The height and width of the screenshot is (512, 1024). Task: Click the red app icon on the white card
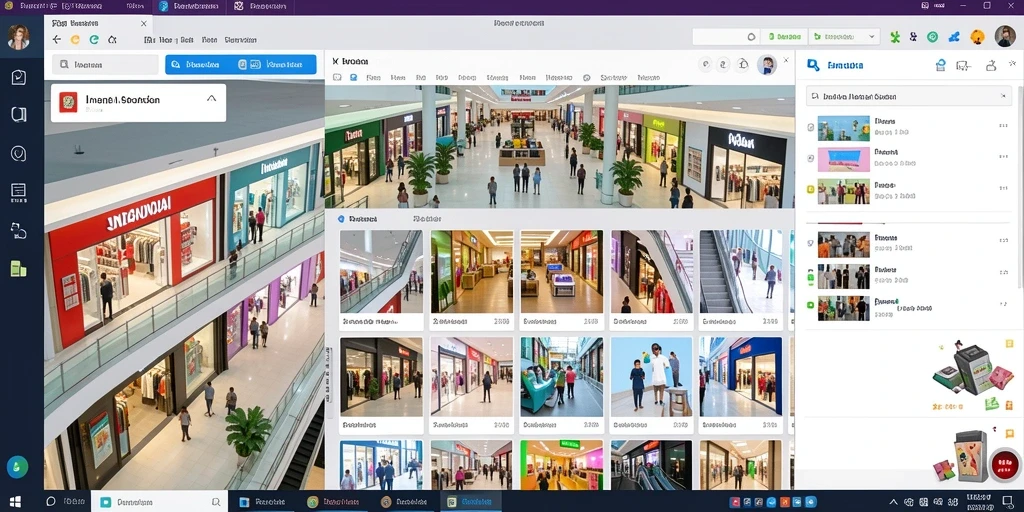coord(68,102)
